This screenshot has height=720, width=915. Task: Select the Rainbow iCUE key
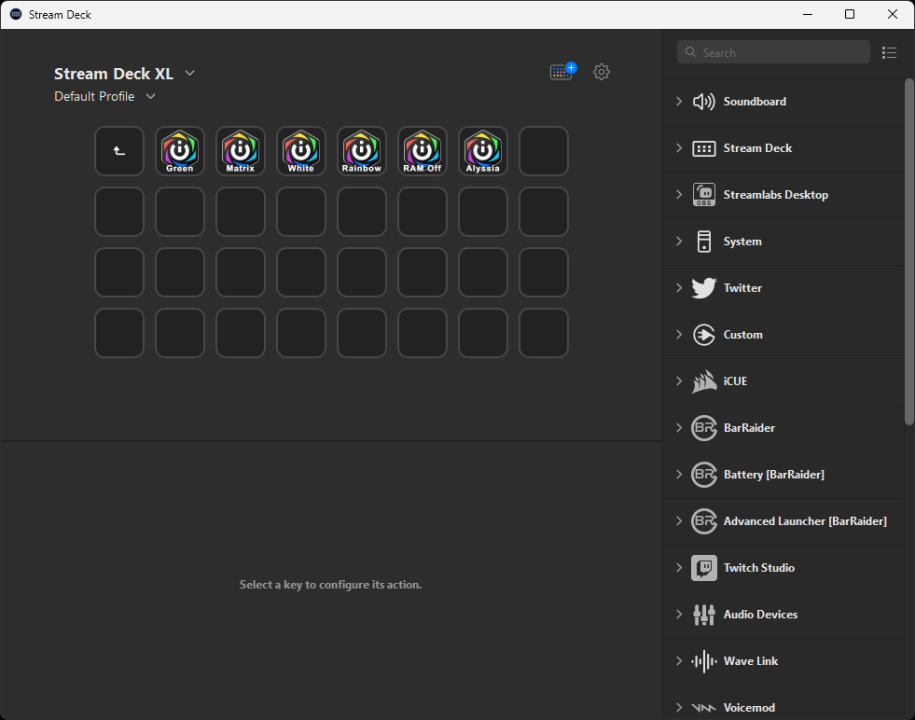tap(361, 151)
